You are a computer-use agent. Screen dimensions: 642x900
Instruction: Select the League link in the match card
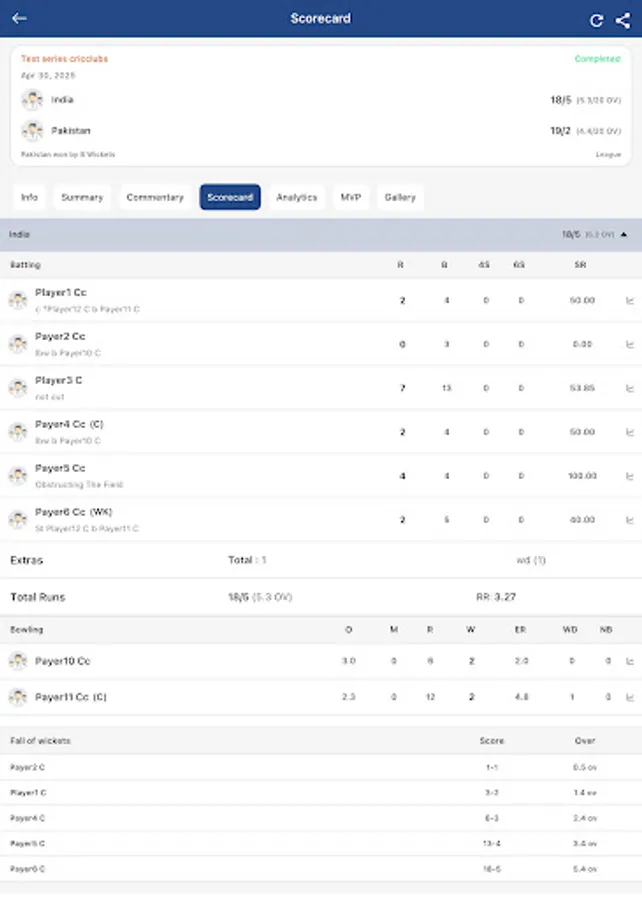[608, 155]
